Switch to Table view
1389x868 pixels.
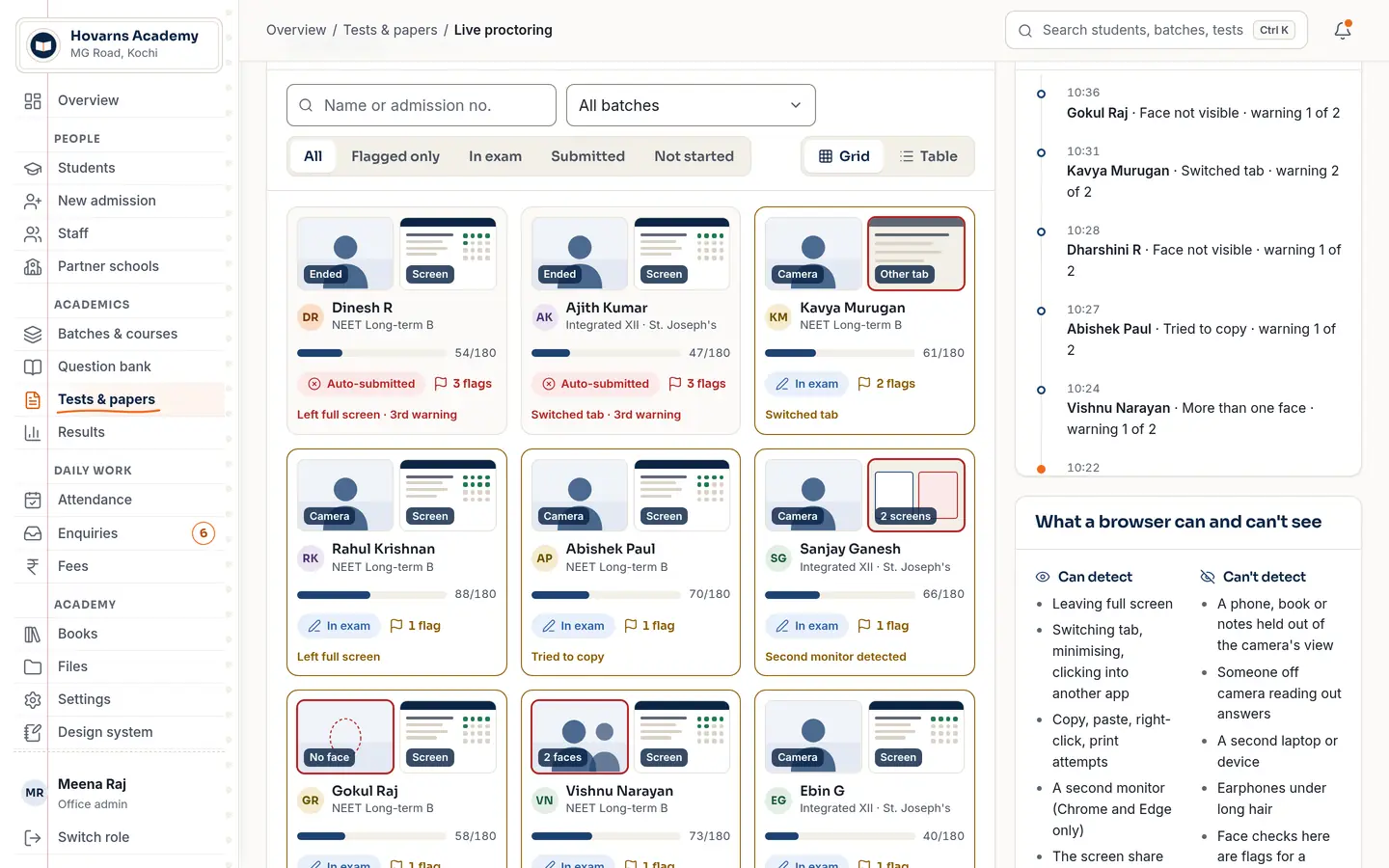point(928,156)
